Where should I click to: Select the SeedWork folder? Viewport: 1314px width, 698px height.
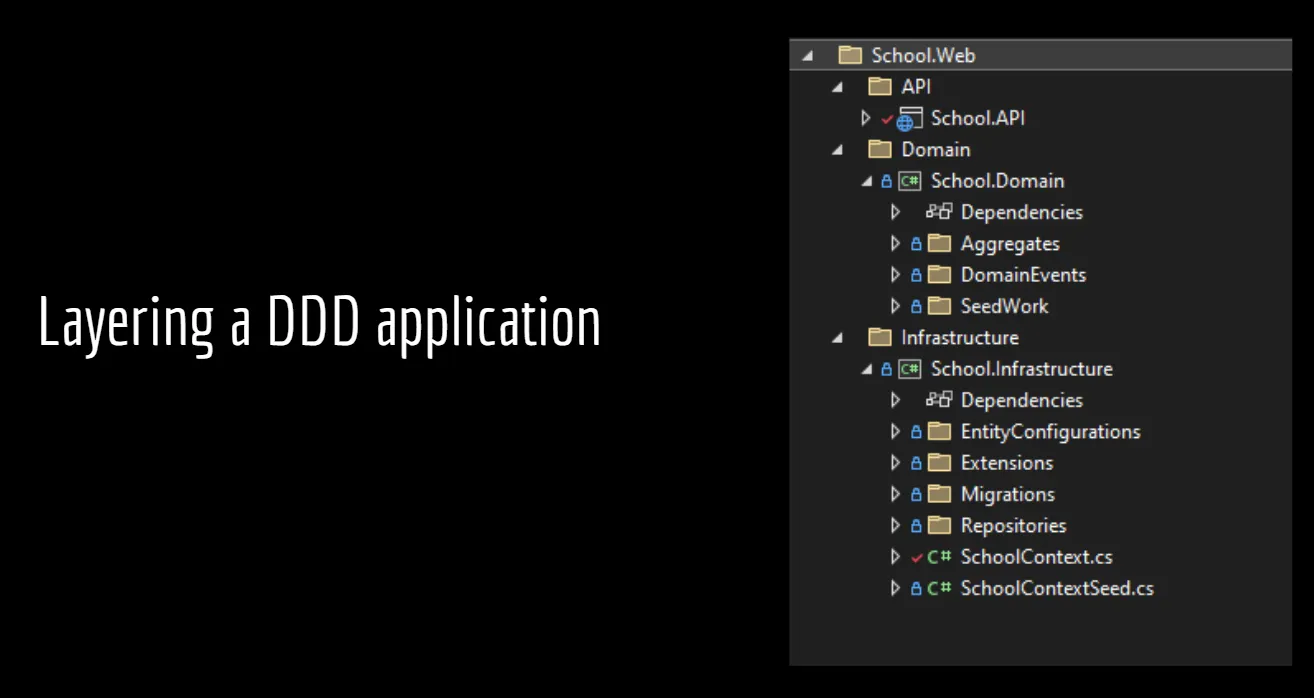click(x=1004, y=306)
